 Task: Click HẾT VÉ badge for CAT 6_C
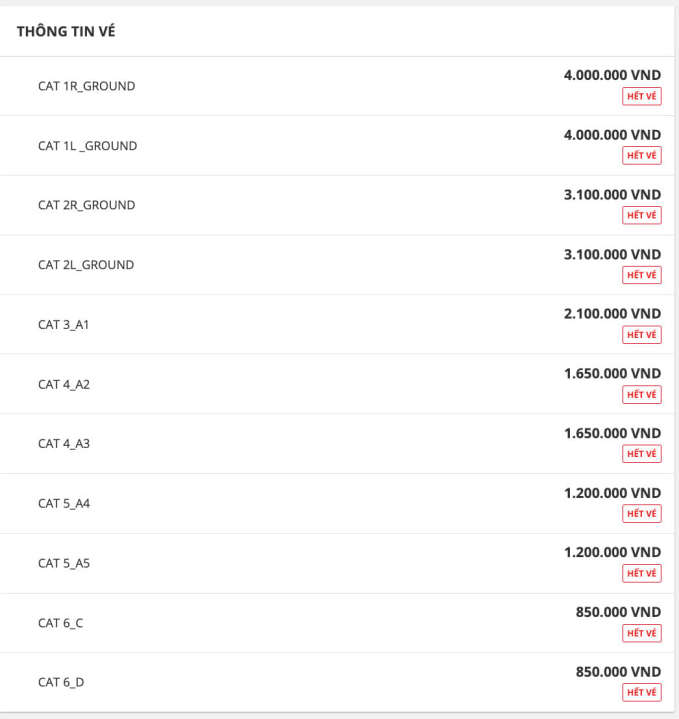pos(641,633)
